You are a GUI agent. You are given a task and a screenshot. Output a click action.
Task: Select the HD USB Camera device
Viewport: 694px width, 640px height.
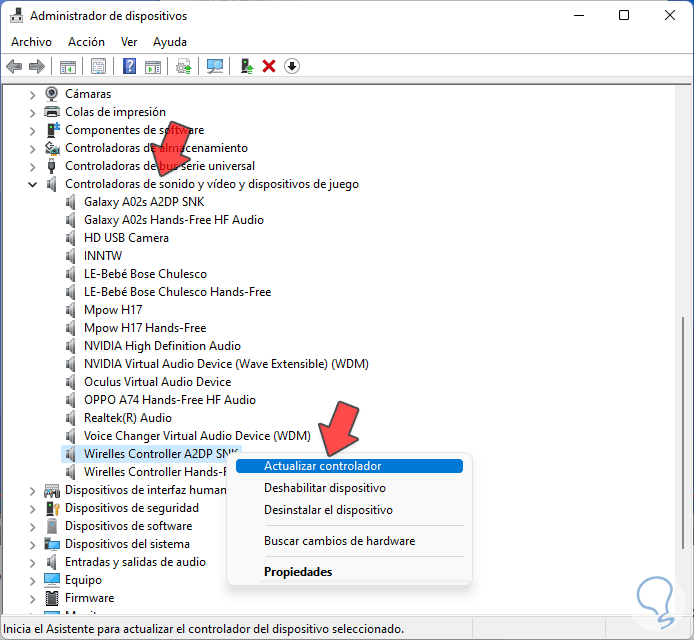pos(126,238)
